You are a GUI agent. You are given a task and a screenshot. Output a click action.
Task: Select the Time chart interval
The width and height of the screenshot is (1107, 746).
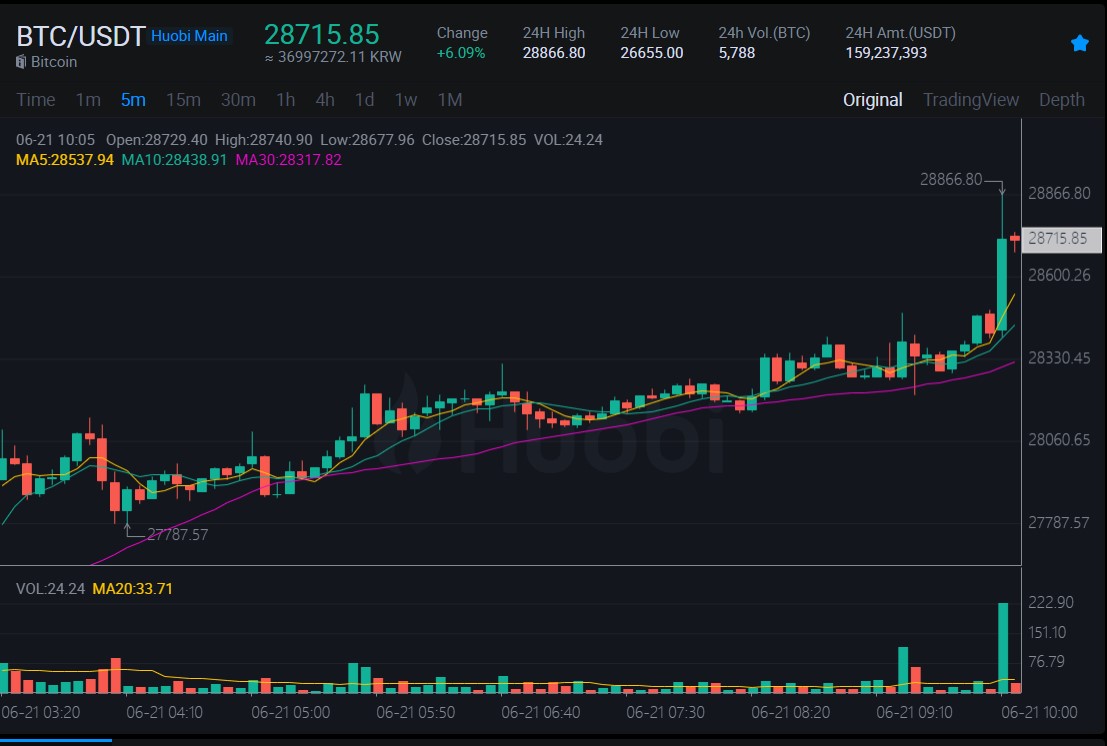[x=35, y=100]
